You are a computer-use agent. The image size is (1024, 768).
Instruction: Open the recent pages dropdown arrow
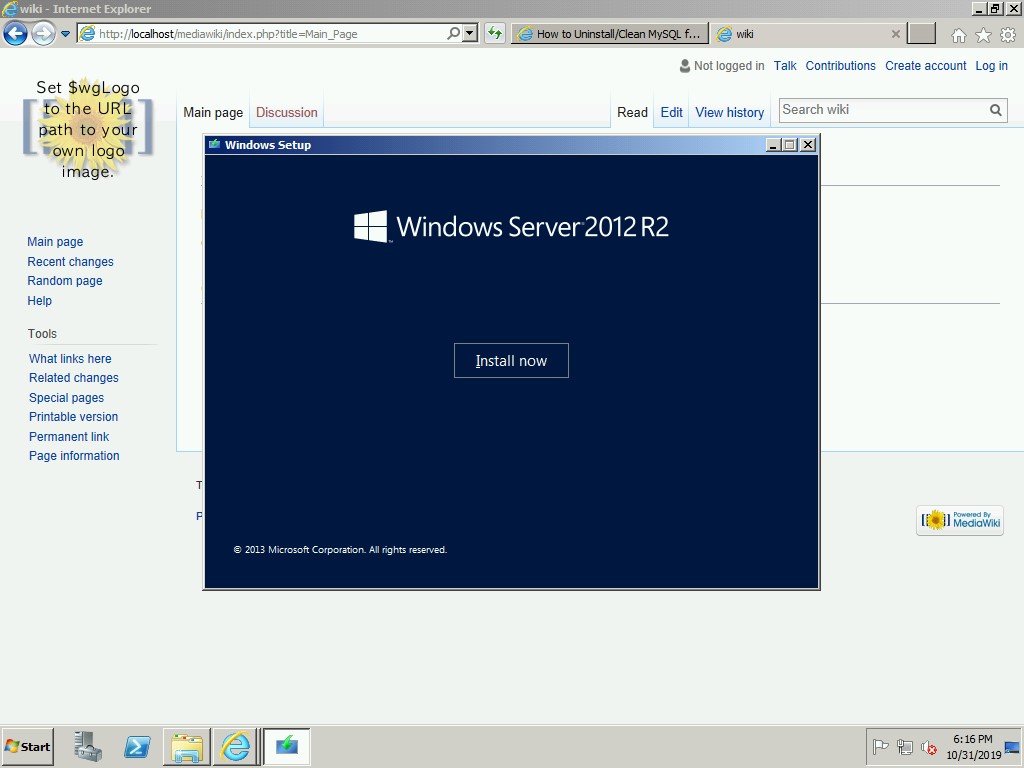tap(65, 34)
